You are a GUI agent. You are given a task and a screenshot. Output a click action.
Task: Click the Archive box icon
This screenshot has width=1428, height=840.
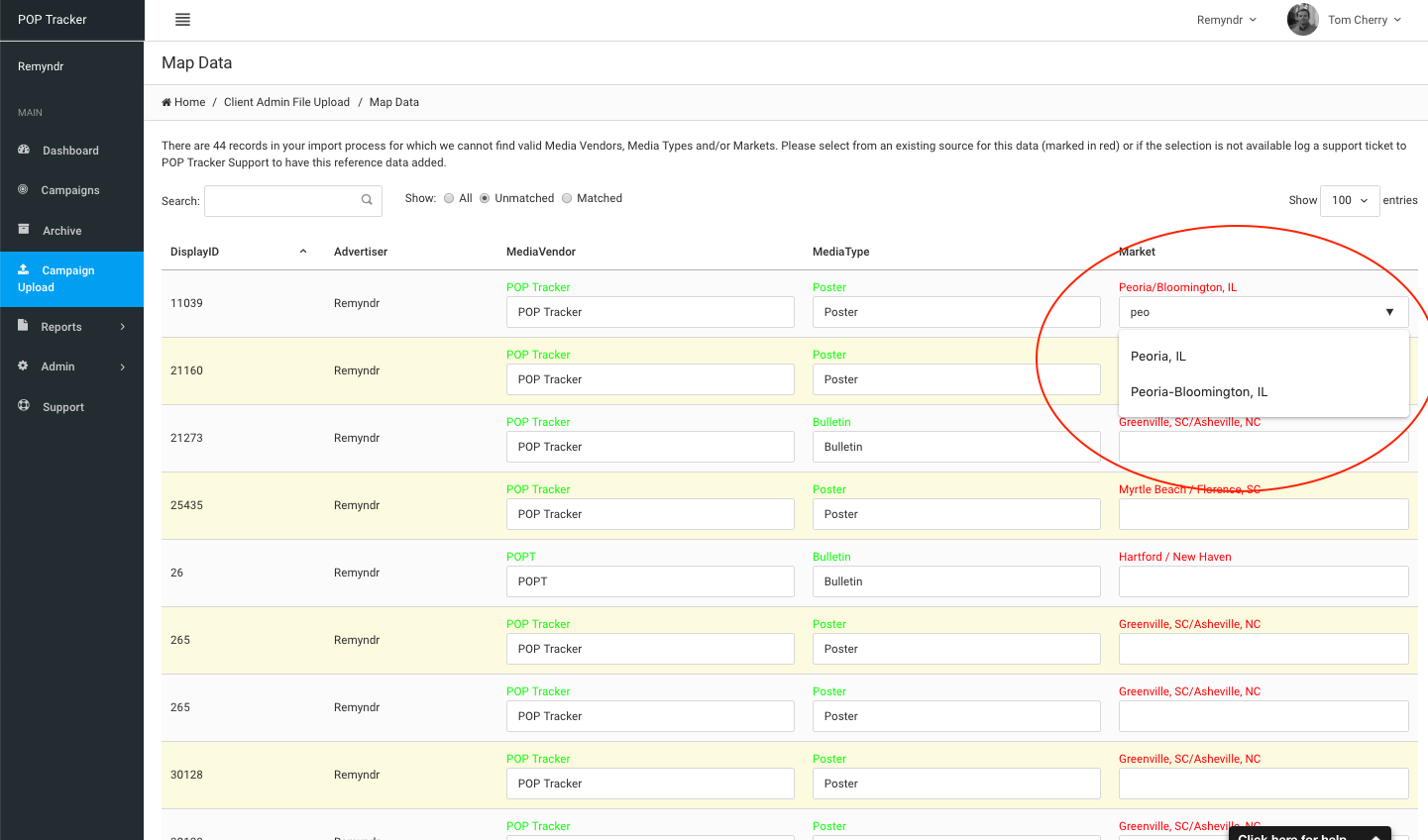(x=24, y=229)
